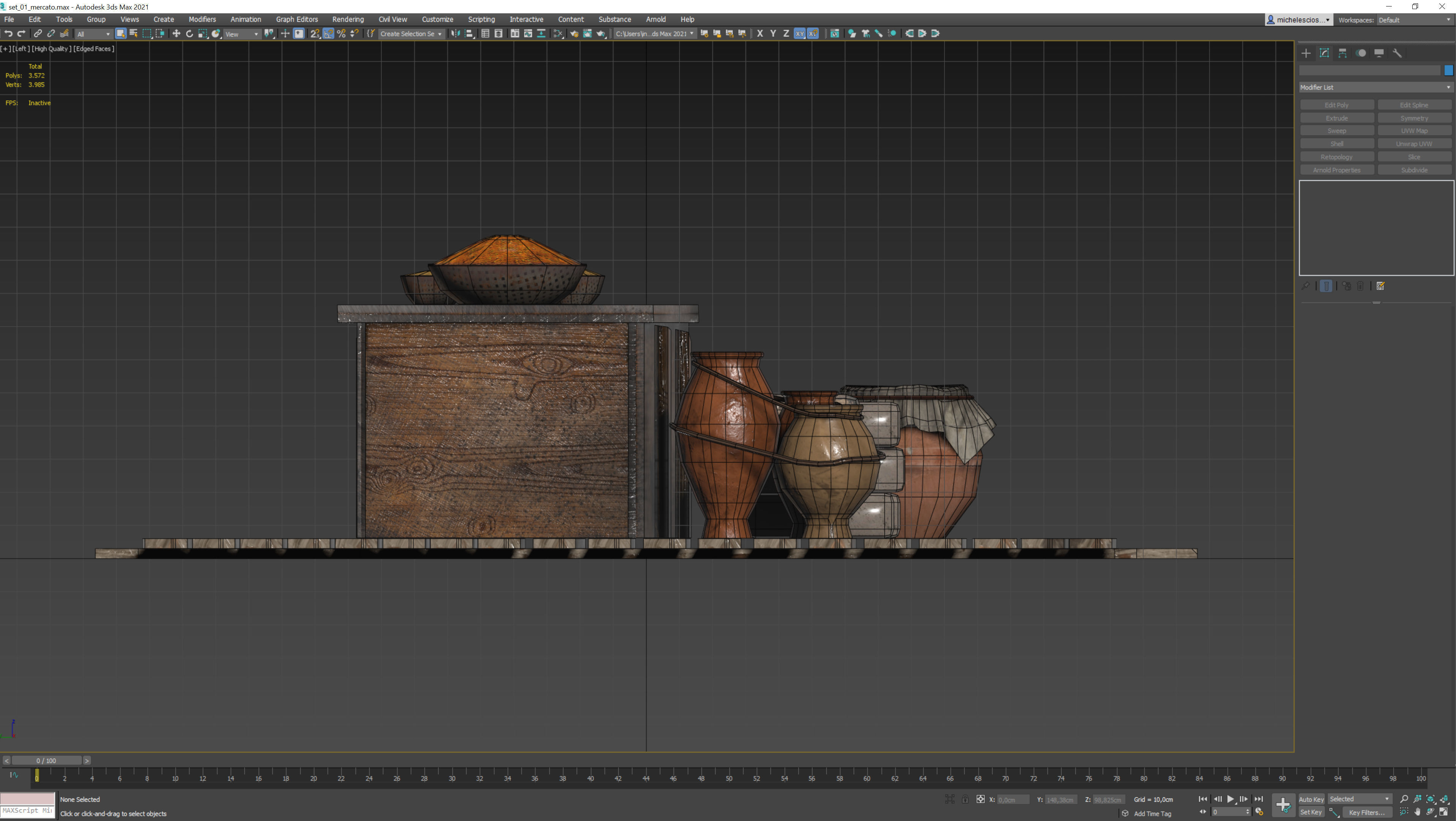
Task: Open Select by Name dialog icon
Action: click(134, 33)
